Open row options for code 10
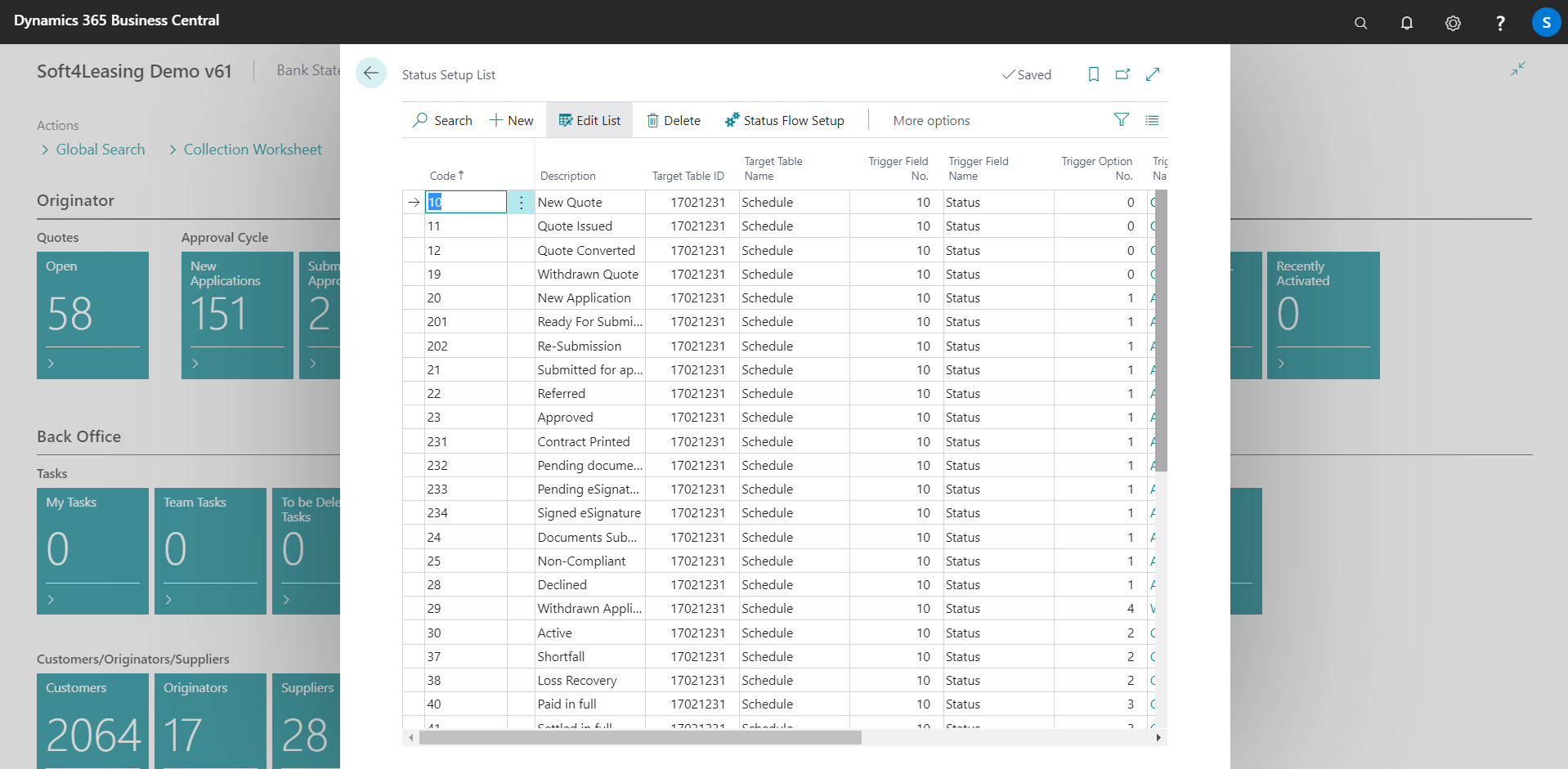The image size is (1568, 769). (521, 202)
